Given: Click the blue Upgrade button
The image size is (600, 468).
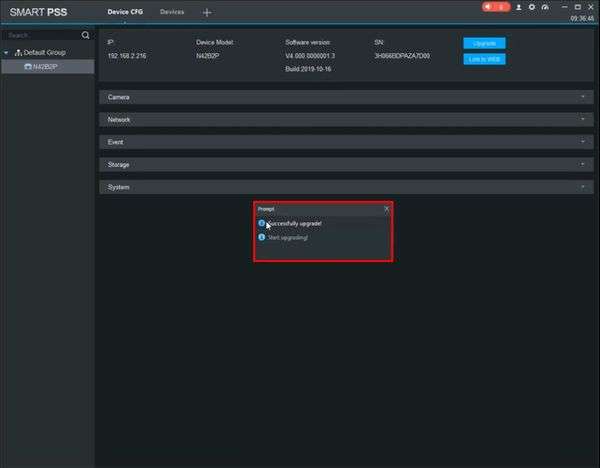Looking at the screenshot, I should [484, 43].
